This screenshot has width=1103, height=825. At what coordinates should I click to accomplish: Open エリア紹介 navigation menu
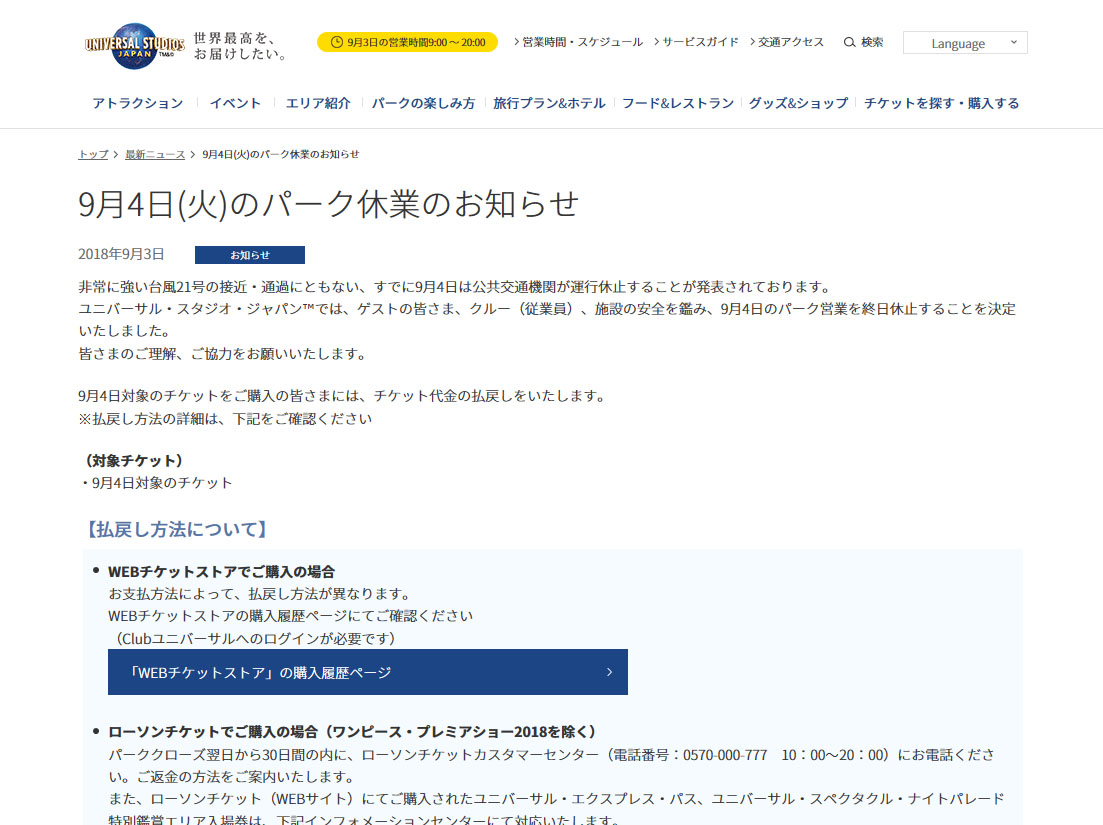pos(318,103)
